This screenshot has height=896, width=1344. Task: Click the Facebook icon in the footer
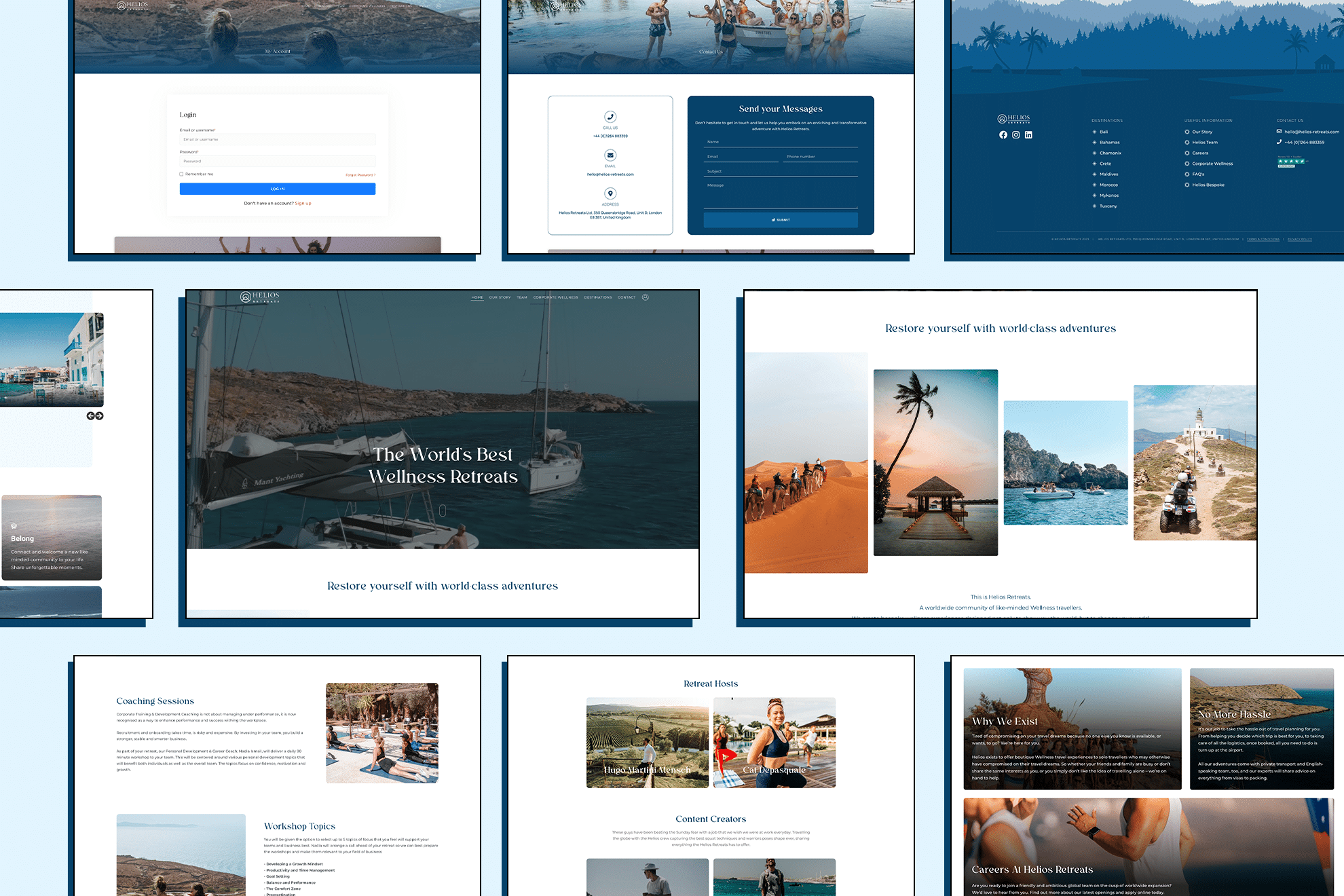[x=1003, y=135]
